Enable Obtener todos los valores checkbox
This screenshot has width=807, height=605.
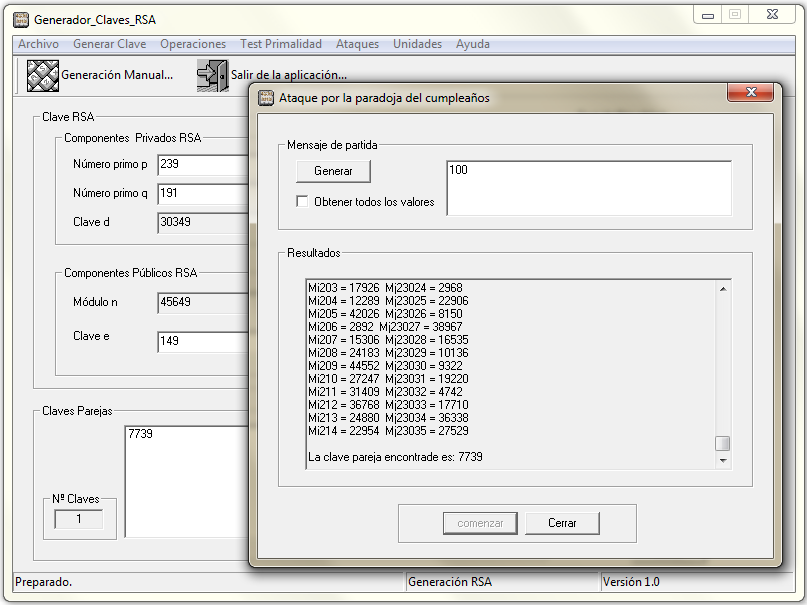coord(303,202)
